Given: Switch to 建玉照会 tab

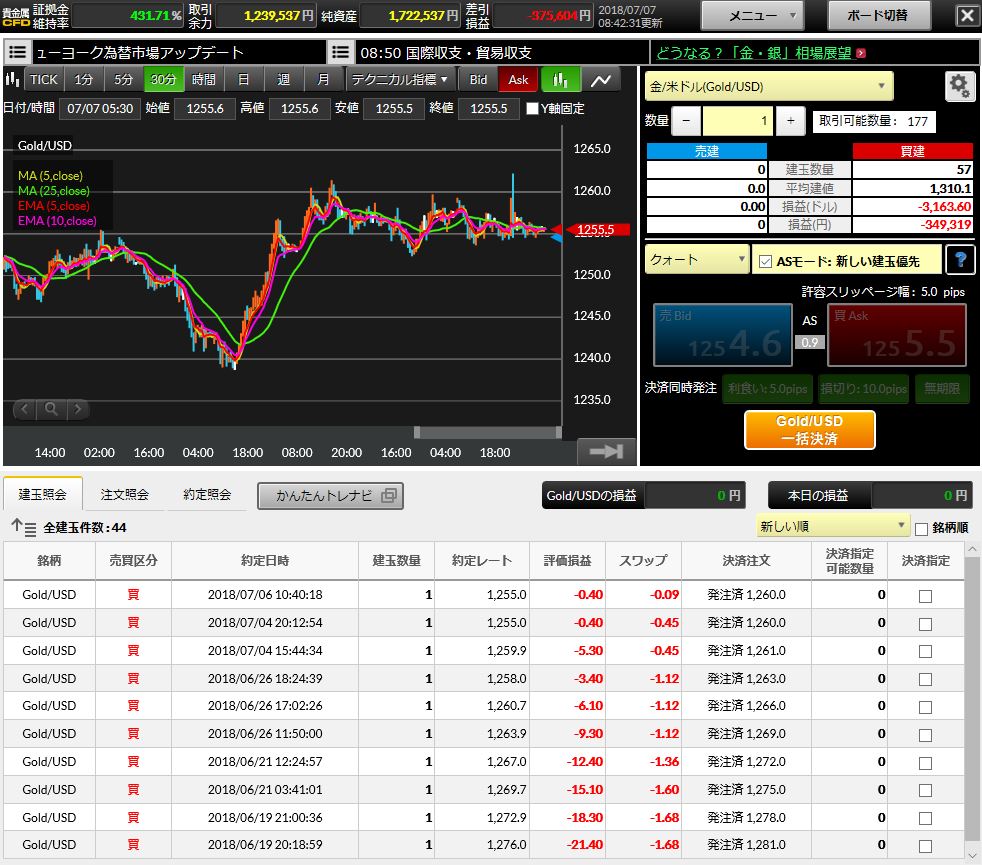Looking at the screenshot, I should [x=43, y=494].
